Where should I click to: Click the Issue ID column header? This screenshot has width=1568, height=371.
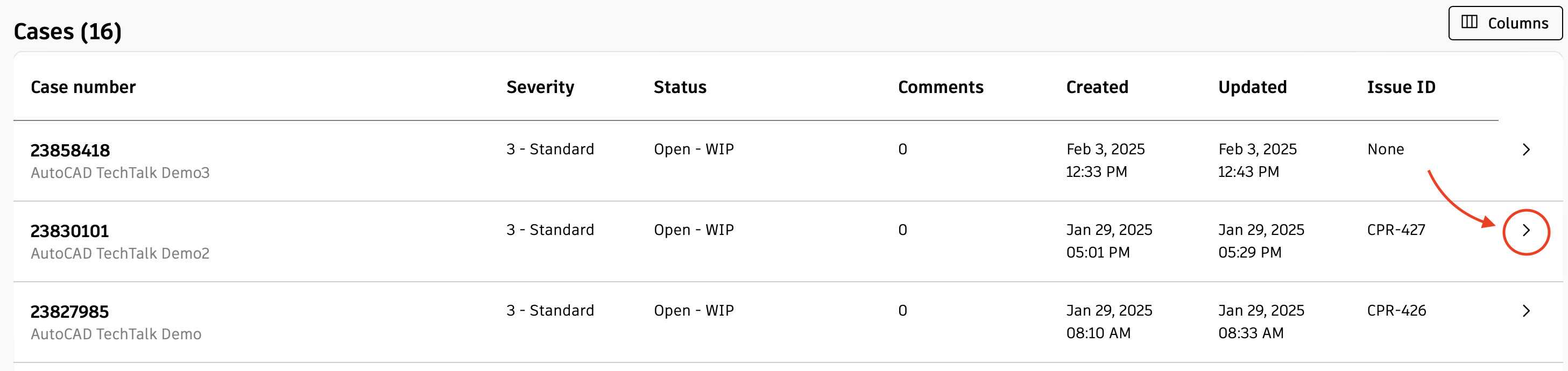(x=1401, y=87)
